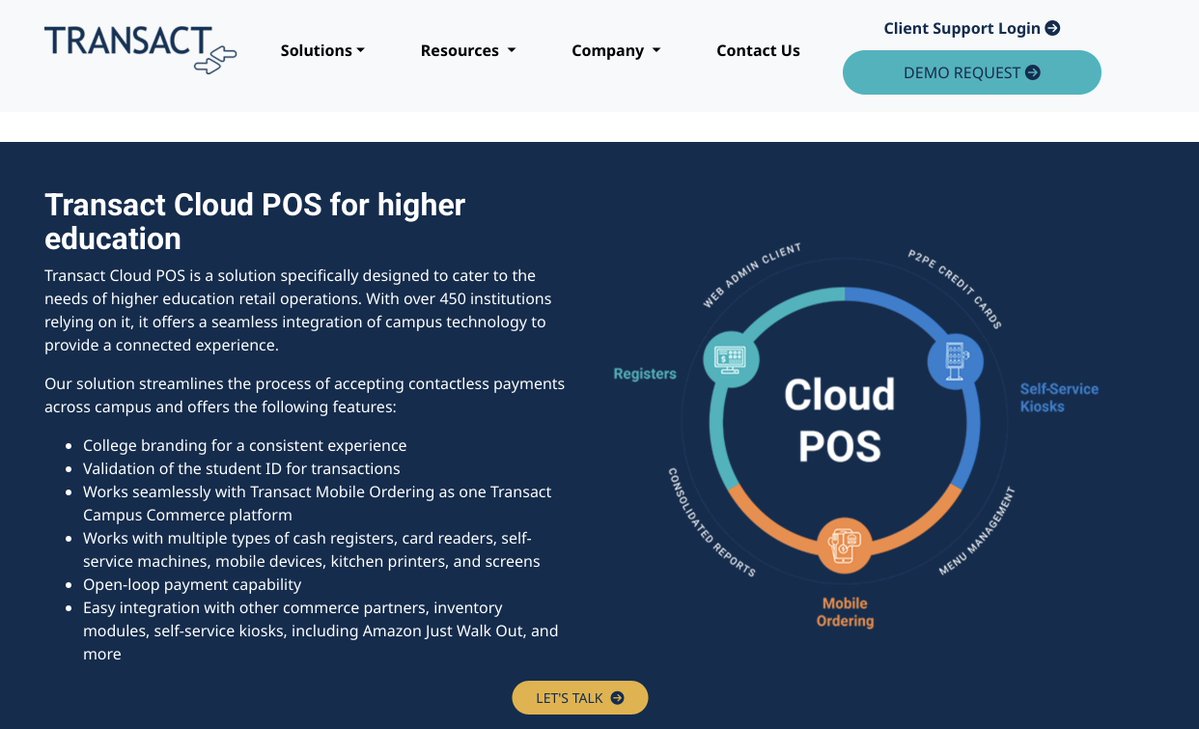Click arrow icon inside Demo Request button
Screen dimensions: 1199x729
point(1033,73)
